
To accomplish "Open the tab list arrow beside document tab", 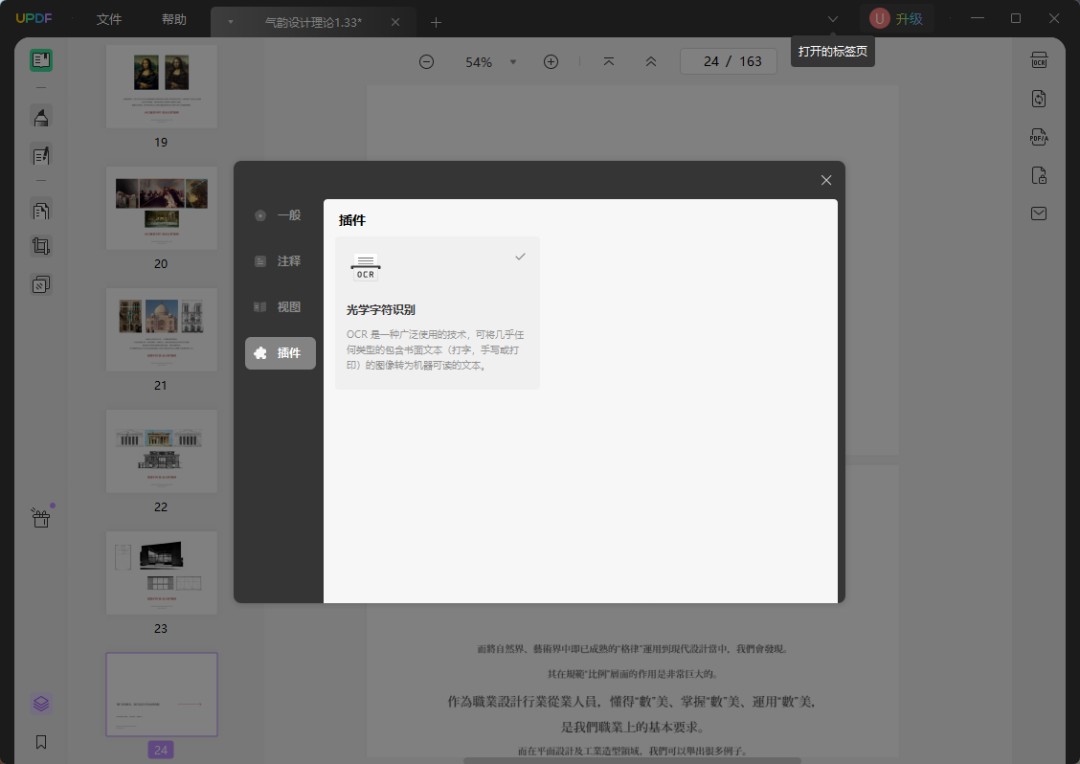I will click(231, 22).
